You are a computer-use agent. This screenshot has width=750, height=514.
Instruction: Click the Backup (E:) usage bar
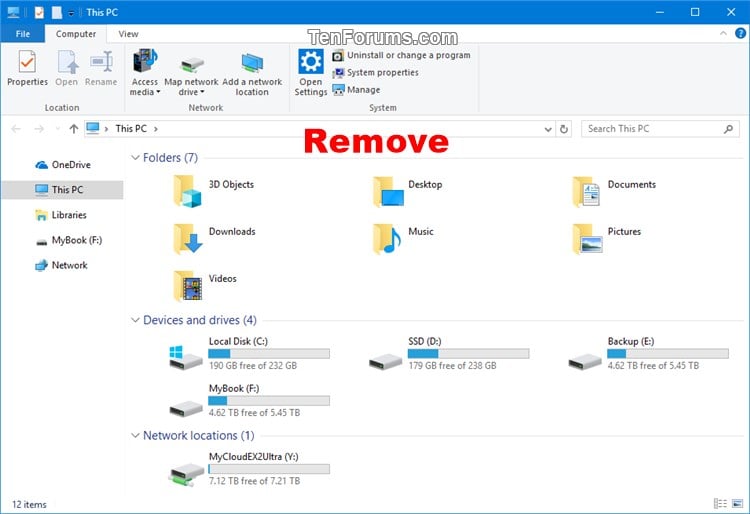pyautogui.click(x=668, y=354)
